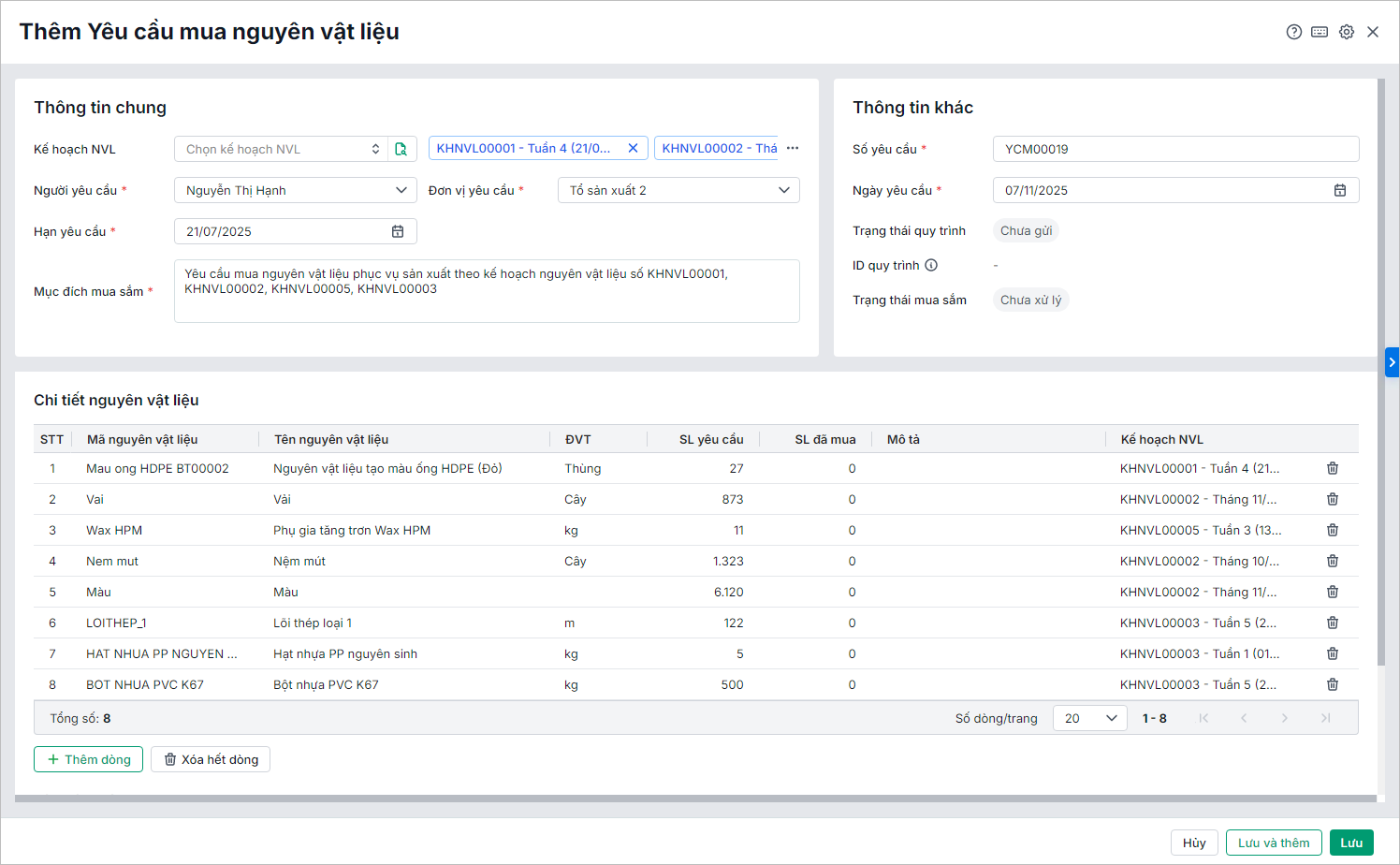The width and height of the screenshot is (1400, 865).
Task: Expand the right side panel arrow
Action: point(1392,362)
